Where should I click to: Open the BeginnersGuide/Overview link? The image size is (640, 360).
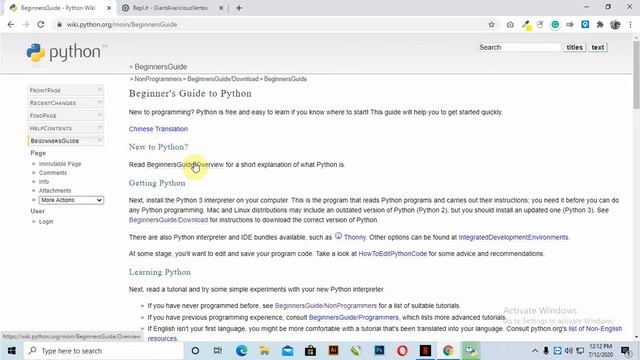185,164
